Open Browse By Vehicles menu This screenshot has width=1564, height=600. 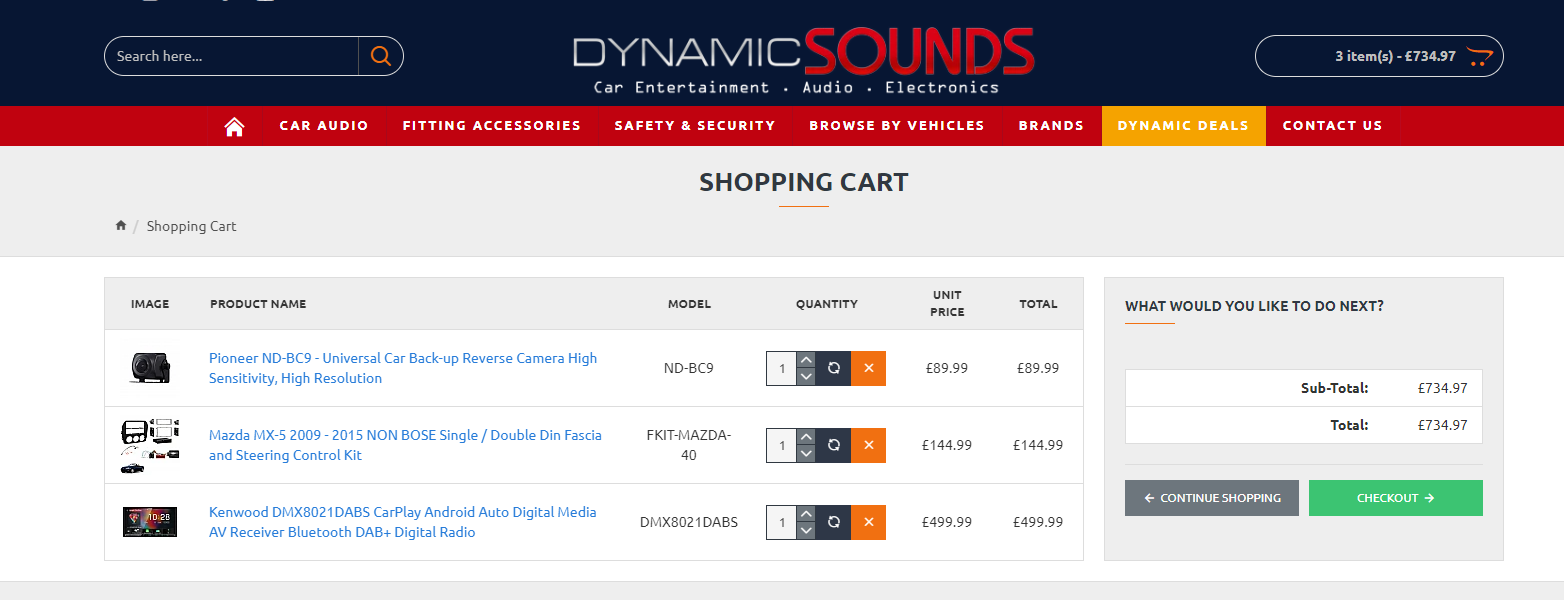[x=897, y=126]
